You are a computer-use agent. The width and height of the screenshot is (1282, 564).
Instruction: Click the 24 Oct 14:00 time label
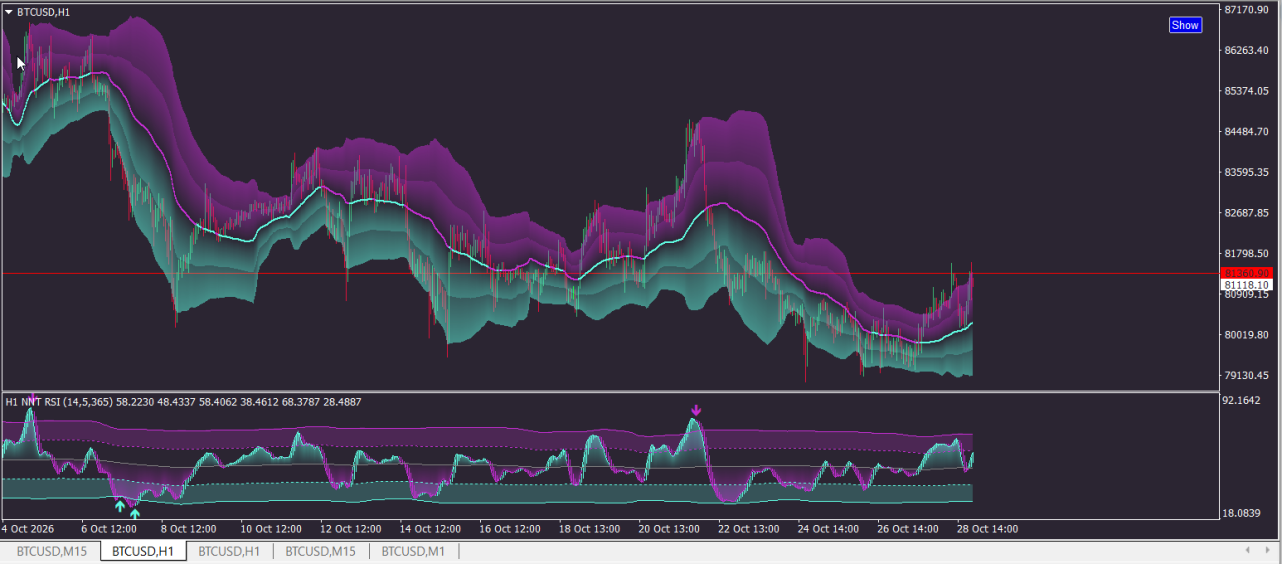click(829, 528)
